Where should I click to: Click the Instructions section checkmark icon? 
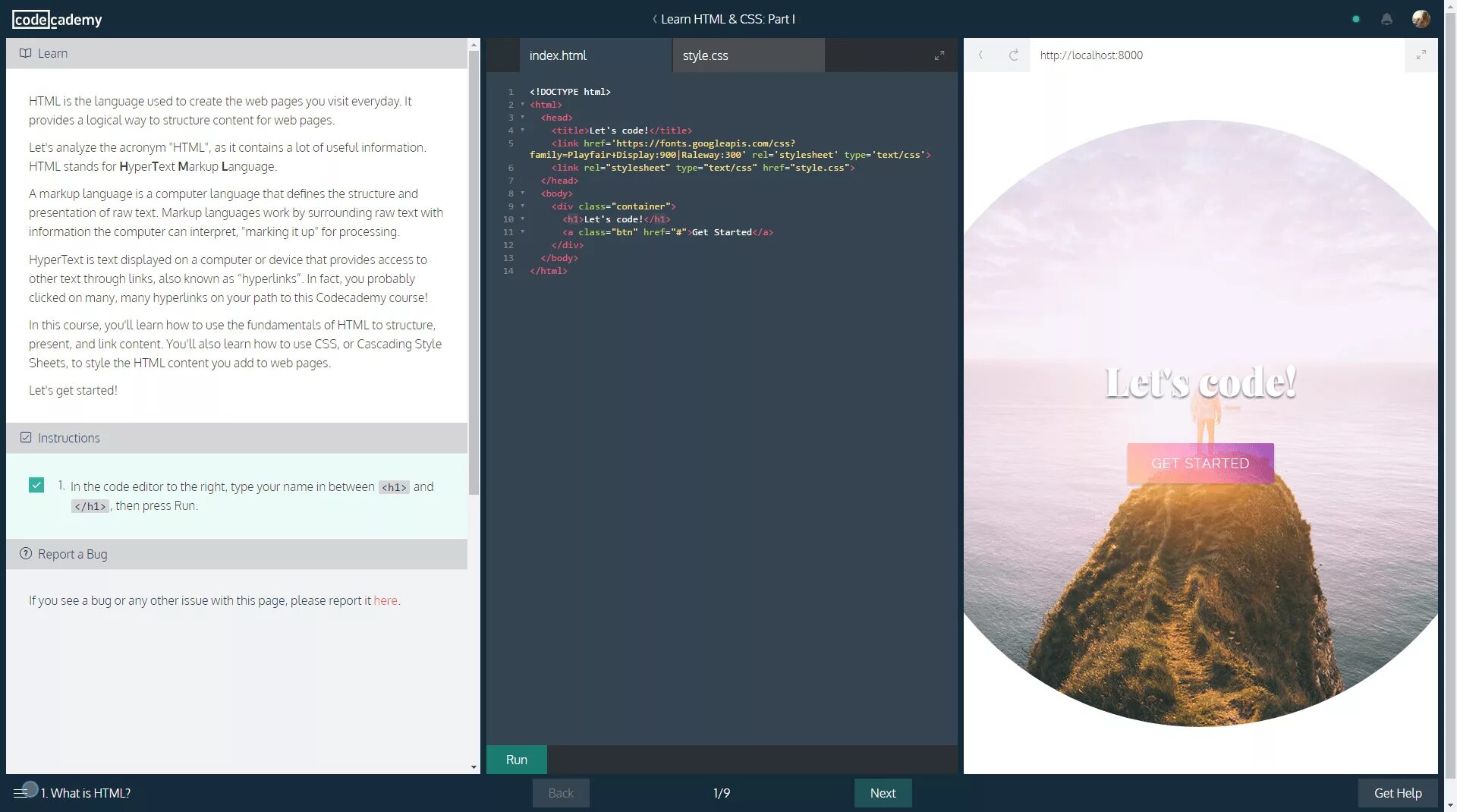point(26,437)
